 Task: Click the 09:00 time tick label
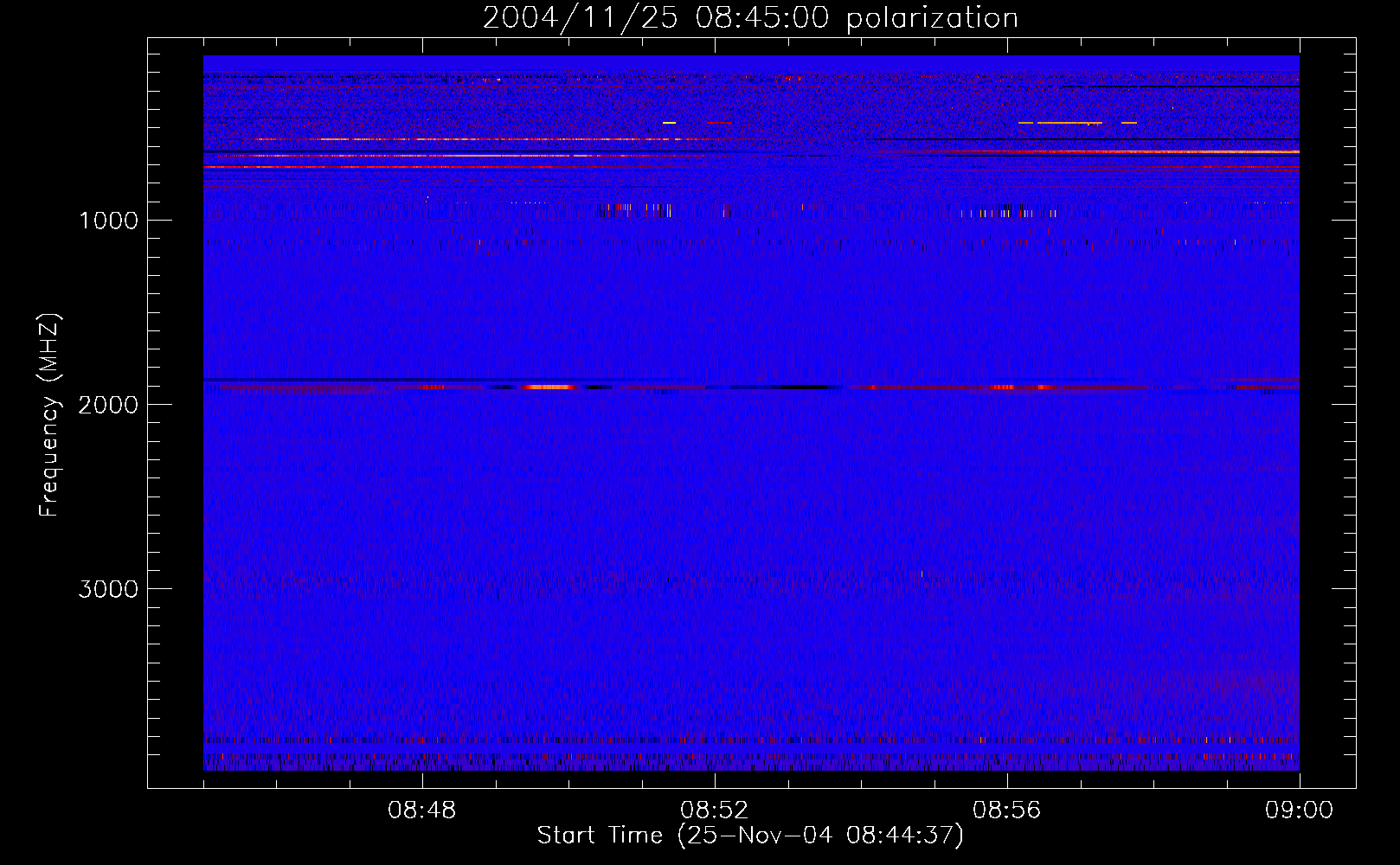pyautogui.click(x=1299, y=811)
